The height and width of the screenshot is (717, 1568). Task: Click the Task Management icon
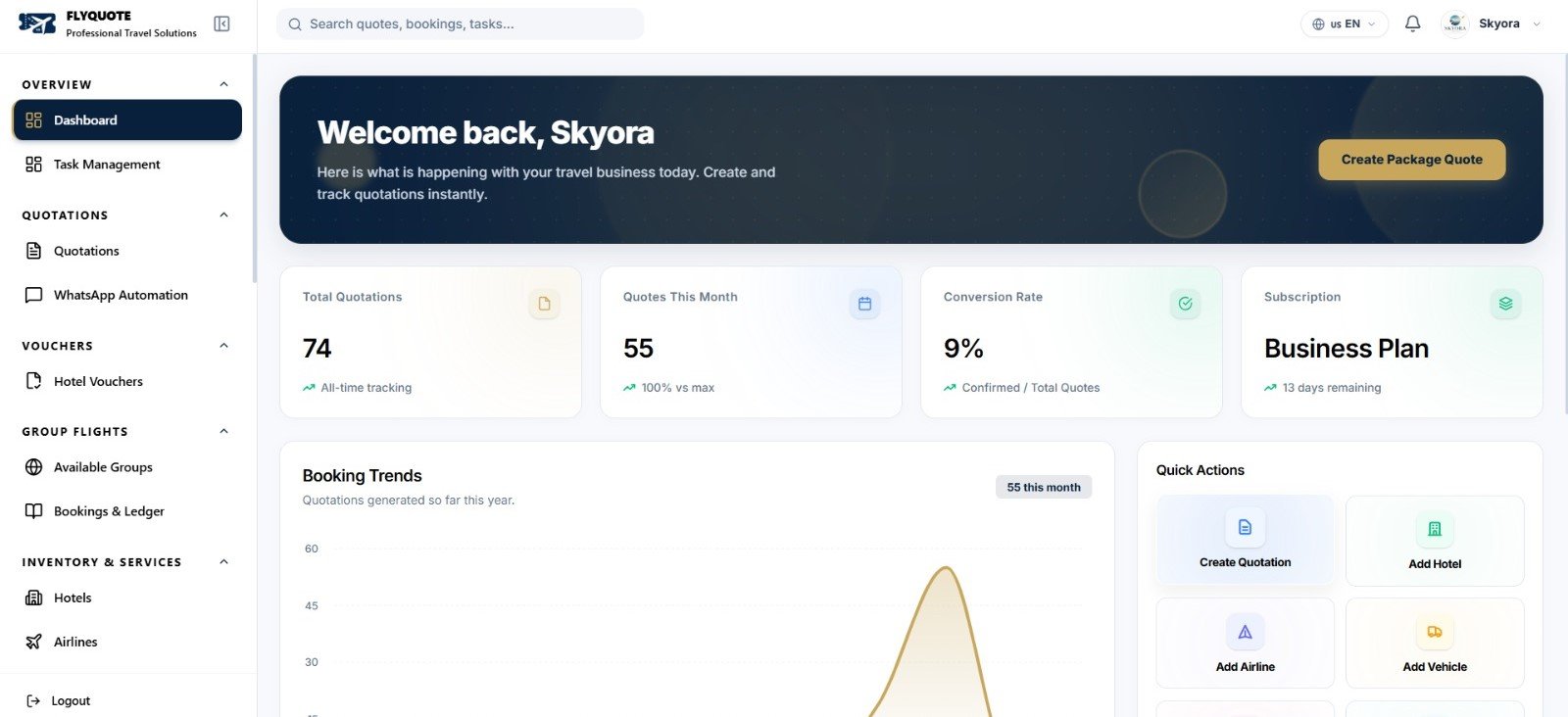[33, 165]
